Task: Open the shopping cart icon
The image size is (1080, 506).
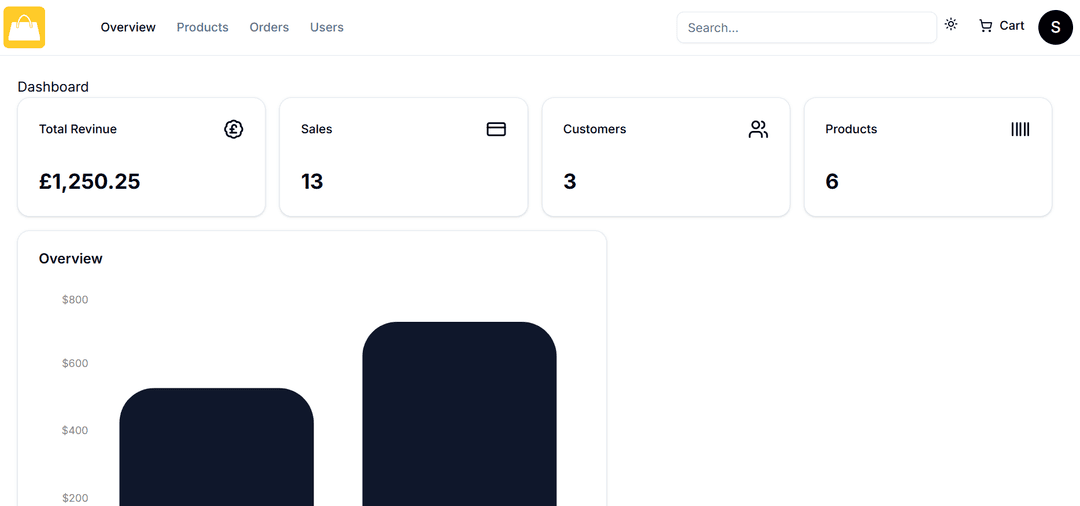Action: (x=986, y=26)
